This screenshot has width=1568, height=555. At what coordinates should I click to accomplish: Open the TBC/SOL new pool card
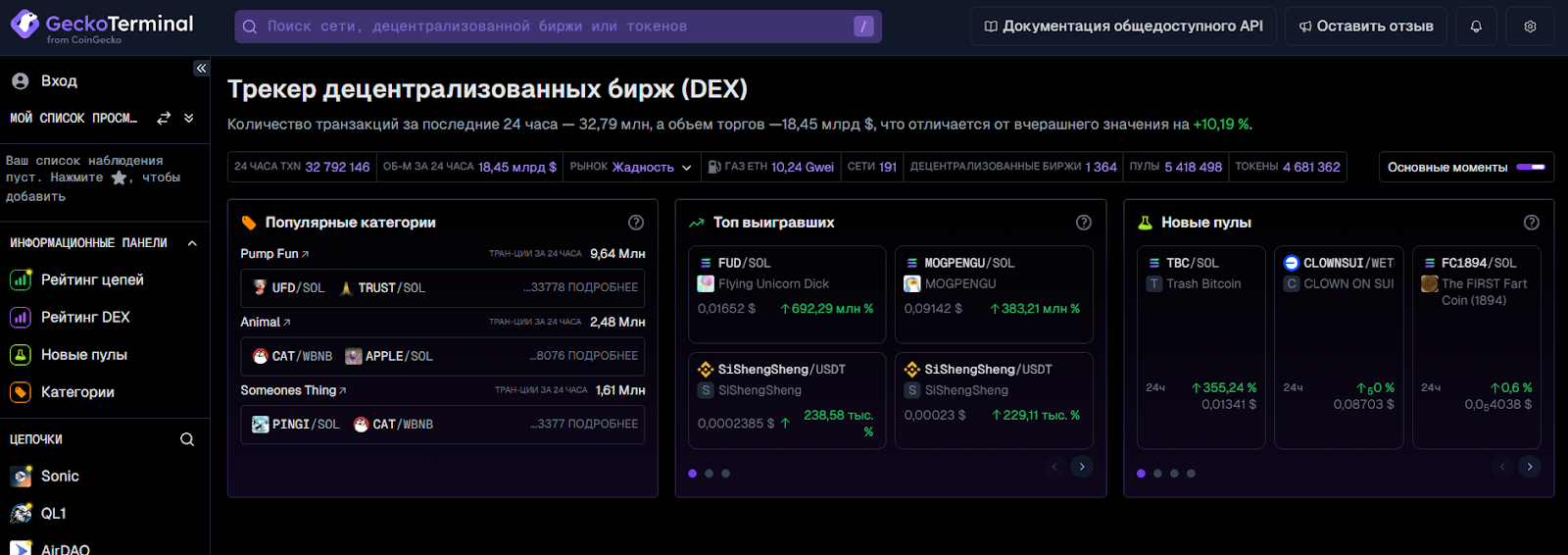coord(1201,347)
